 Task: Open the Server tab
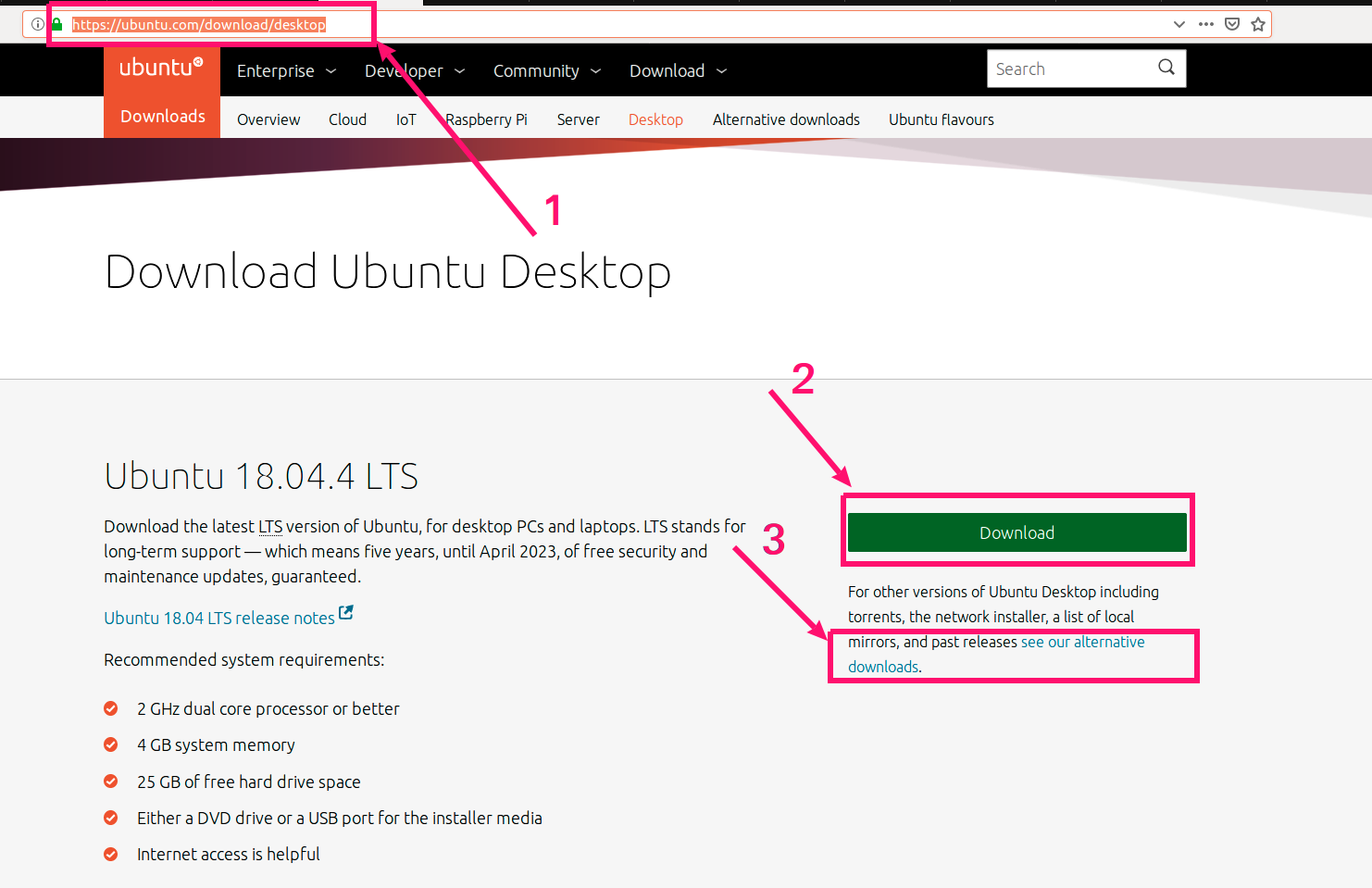578,119
